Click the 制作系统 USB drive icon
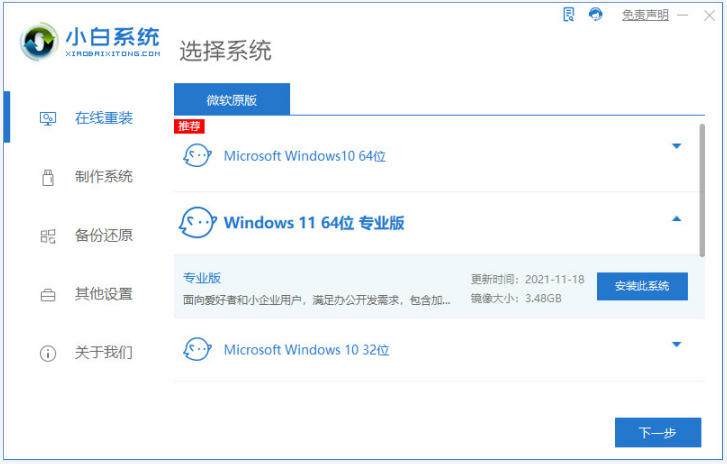 click(x=47, y=177)
